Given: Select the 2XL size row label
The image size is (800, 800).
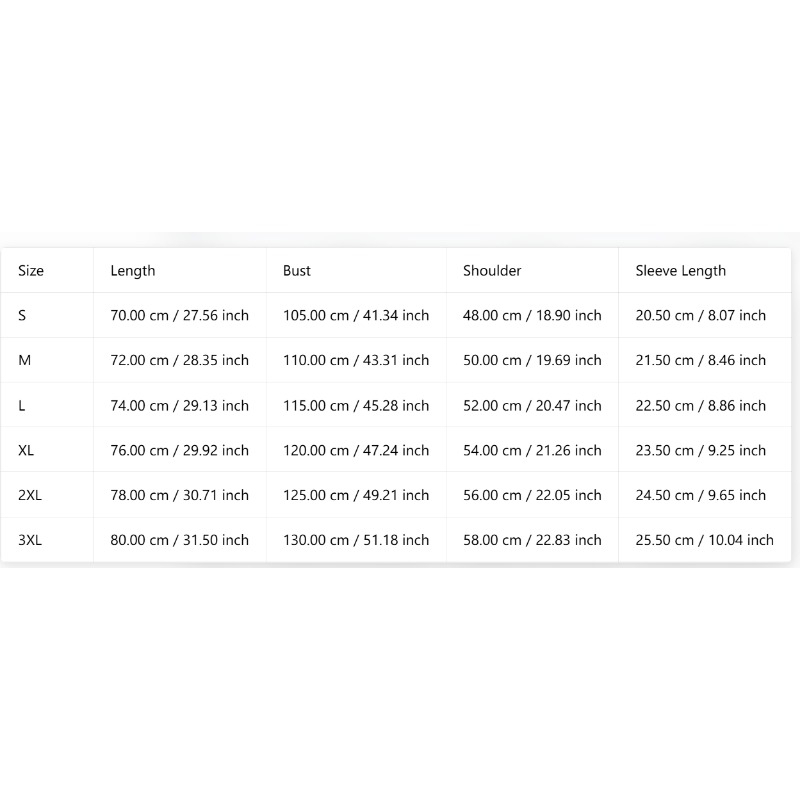Looking at the screenshot, I should click(30, 495).
